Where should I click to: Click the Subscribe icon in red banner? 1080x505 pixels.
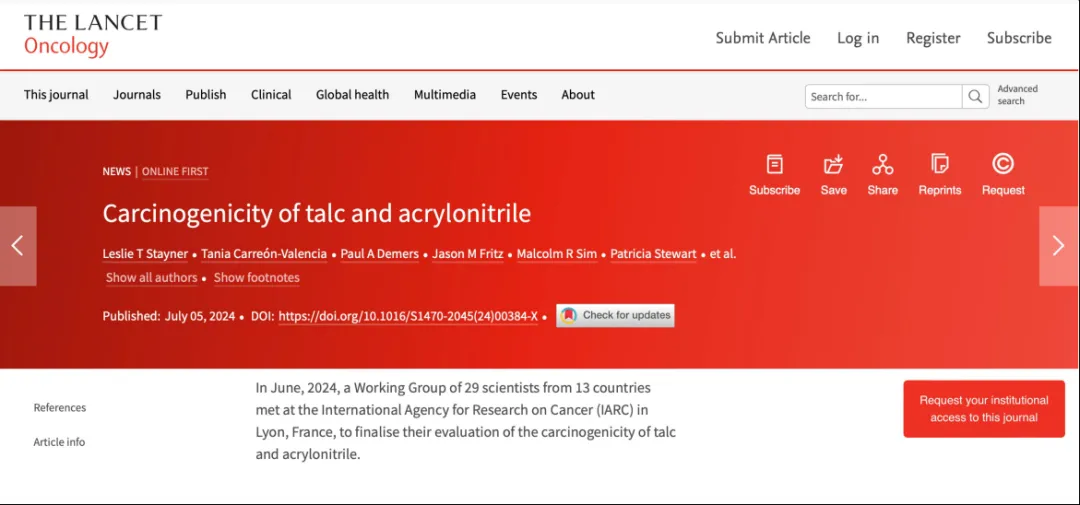click(x=774, y=165)
